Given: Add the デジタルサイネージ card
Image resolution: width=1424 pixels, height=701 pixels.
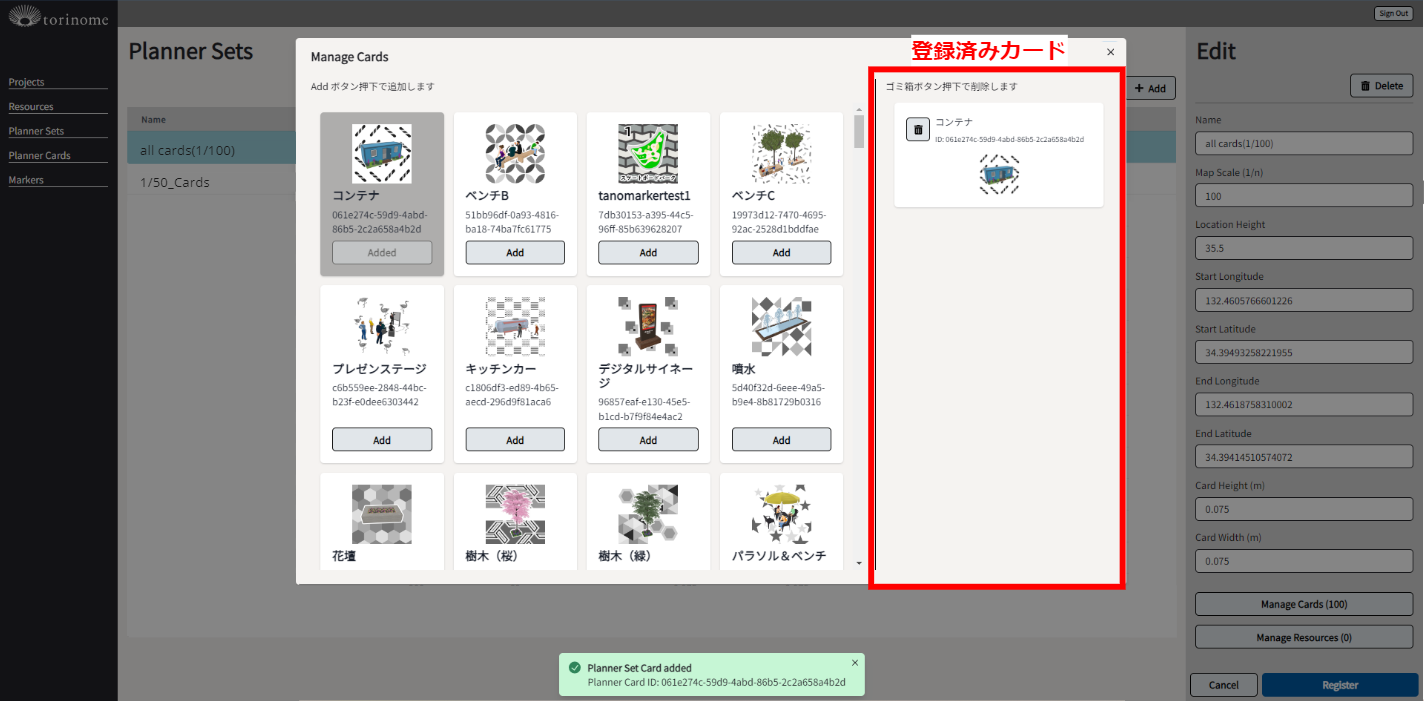Looking at the screenshot, I should click(648, 440).
